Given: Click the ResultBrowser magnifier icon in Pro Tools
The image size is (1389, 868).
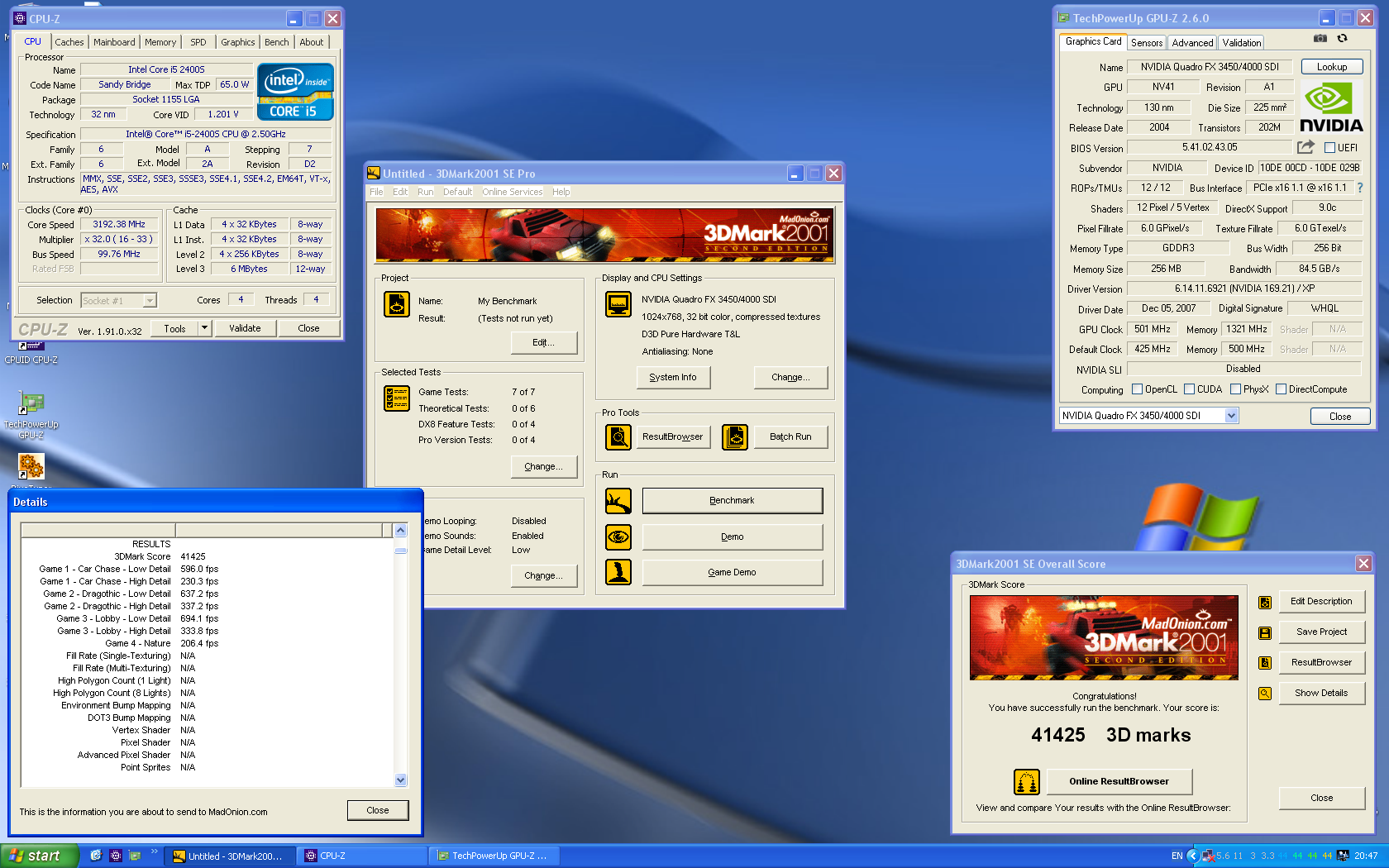Looking at the screenshot, I should (x=618, y=436).
